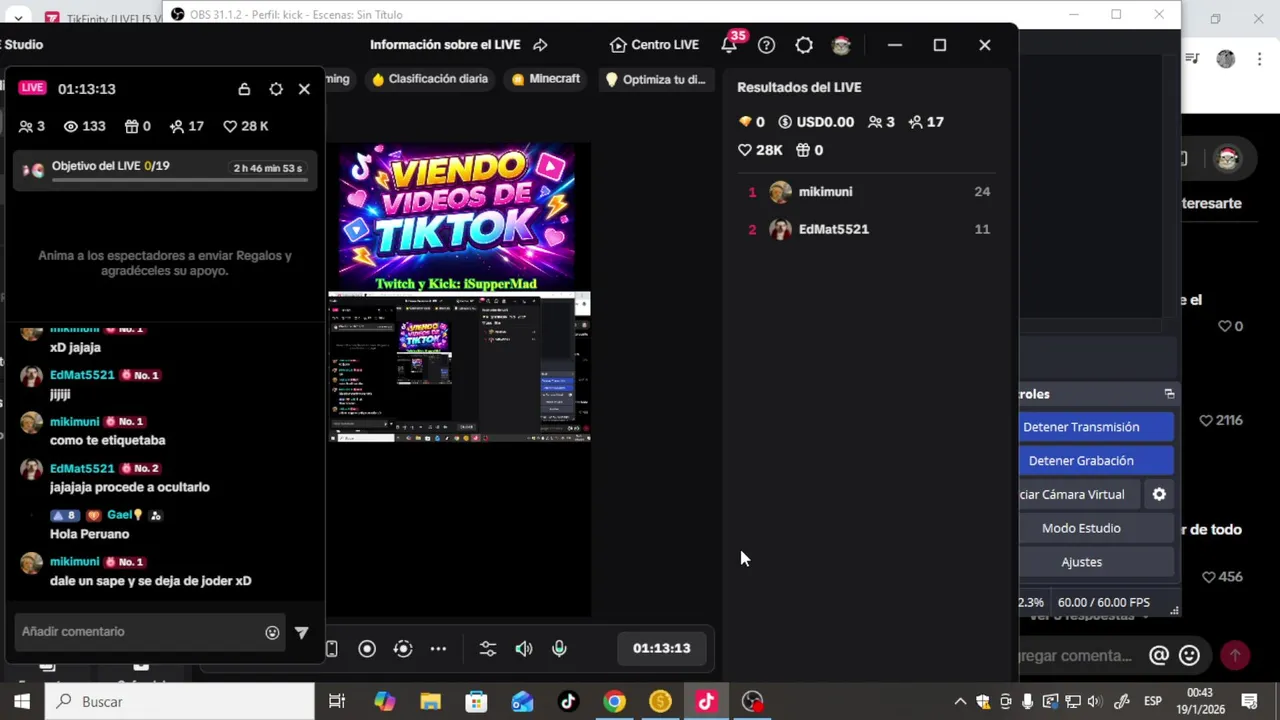Undock the OBS controls panel icon
The image size is (1280, 720).
(1169, 394)
